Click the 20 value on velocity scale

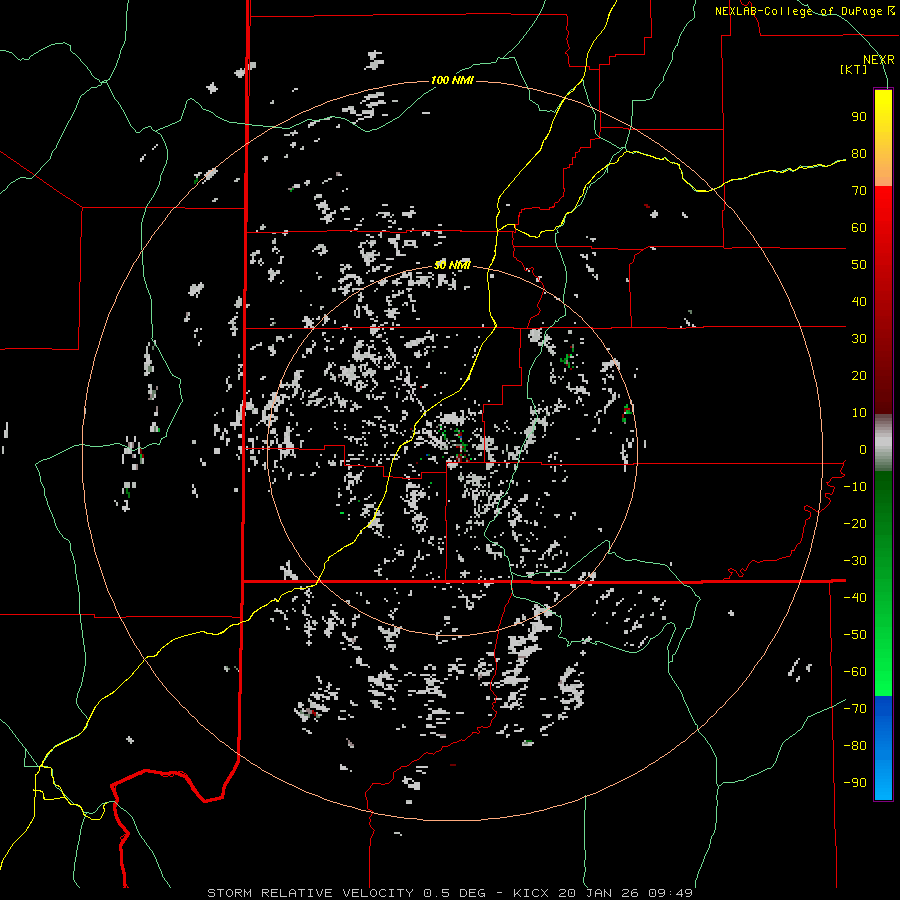coord(859,376)
